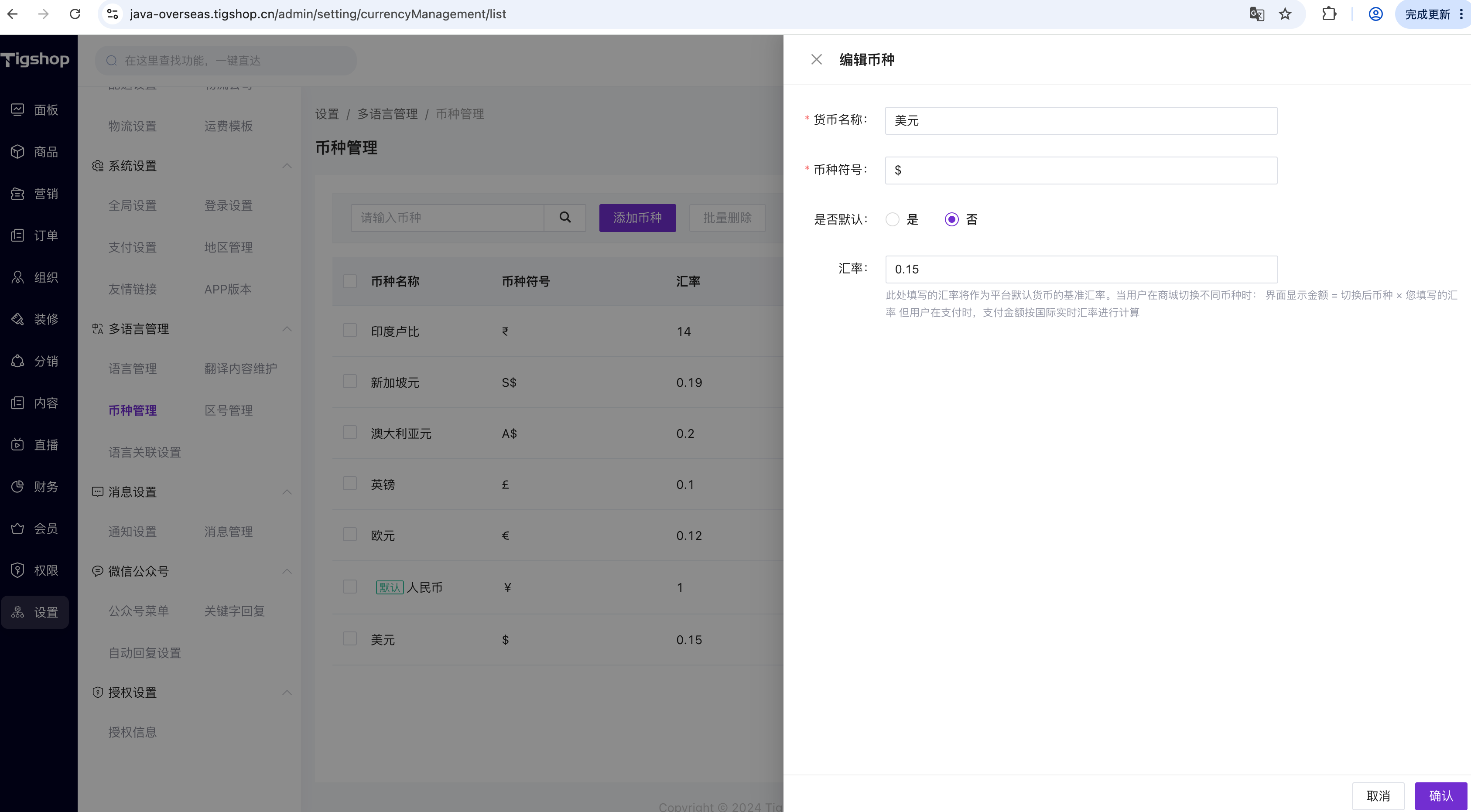Open 语言关联设置 submenu item
This screenshot has height=812, width=1471.
click(144, 452)
